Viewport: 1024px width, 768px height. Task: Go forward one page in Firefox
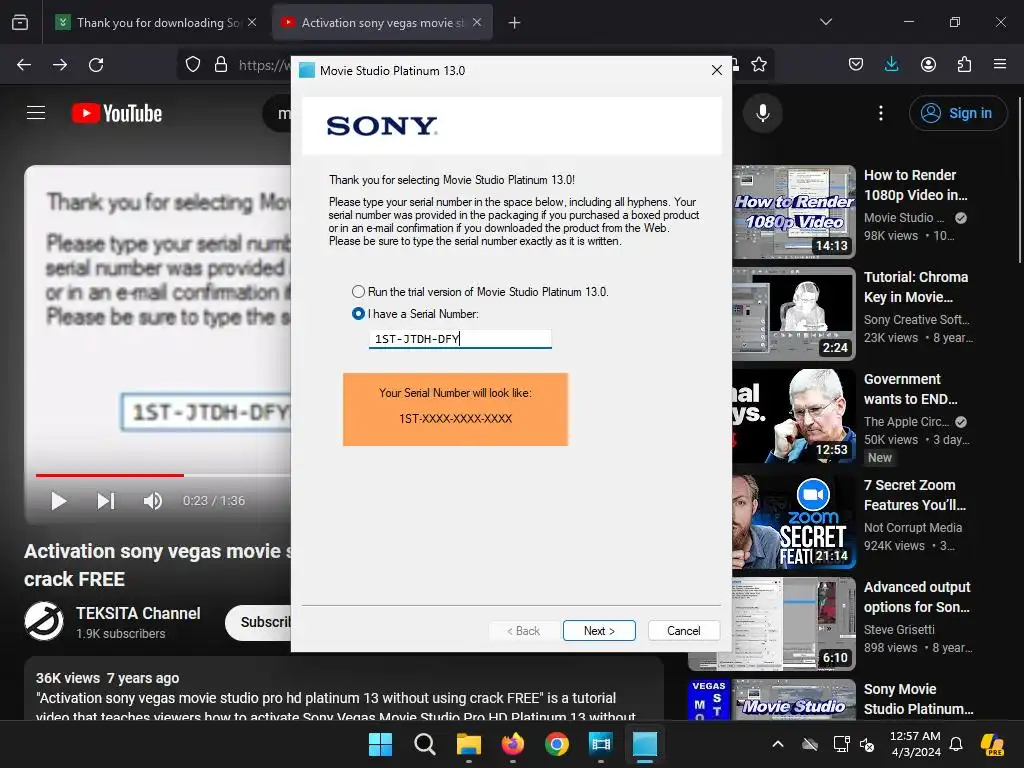point(60,65)
